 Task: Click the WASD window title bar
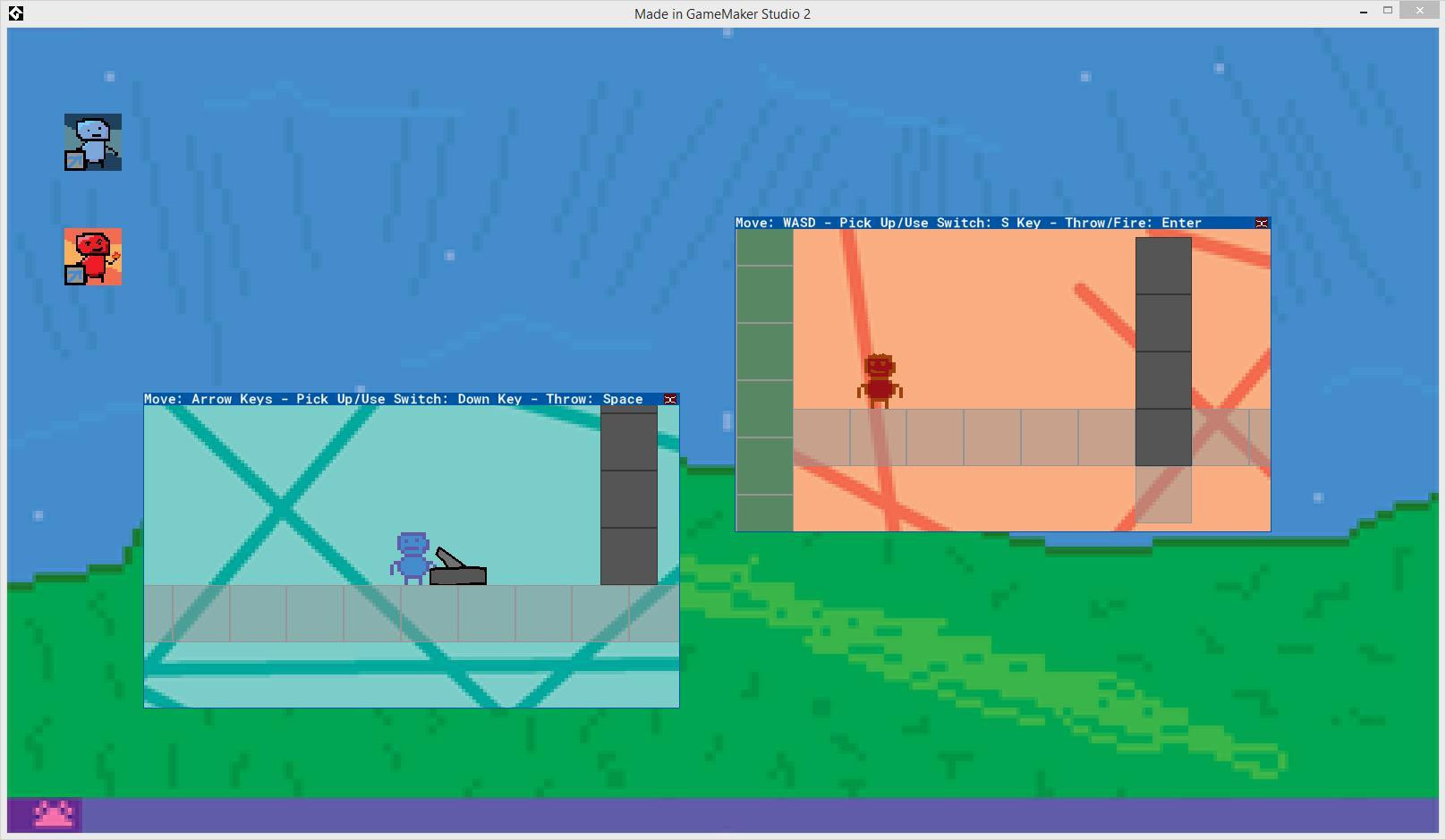1003,223
